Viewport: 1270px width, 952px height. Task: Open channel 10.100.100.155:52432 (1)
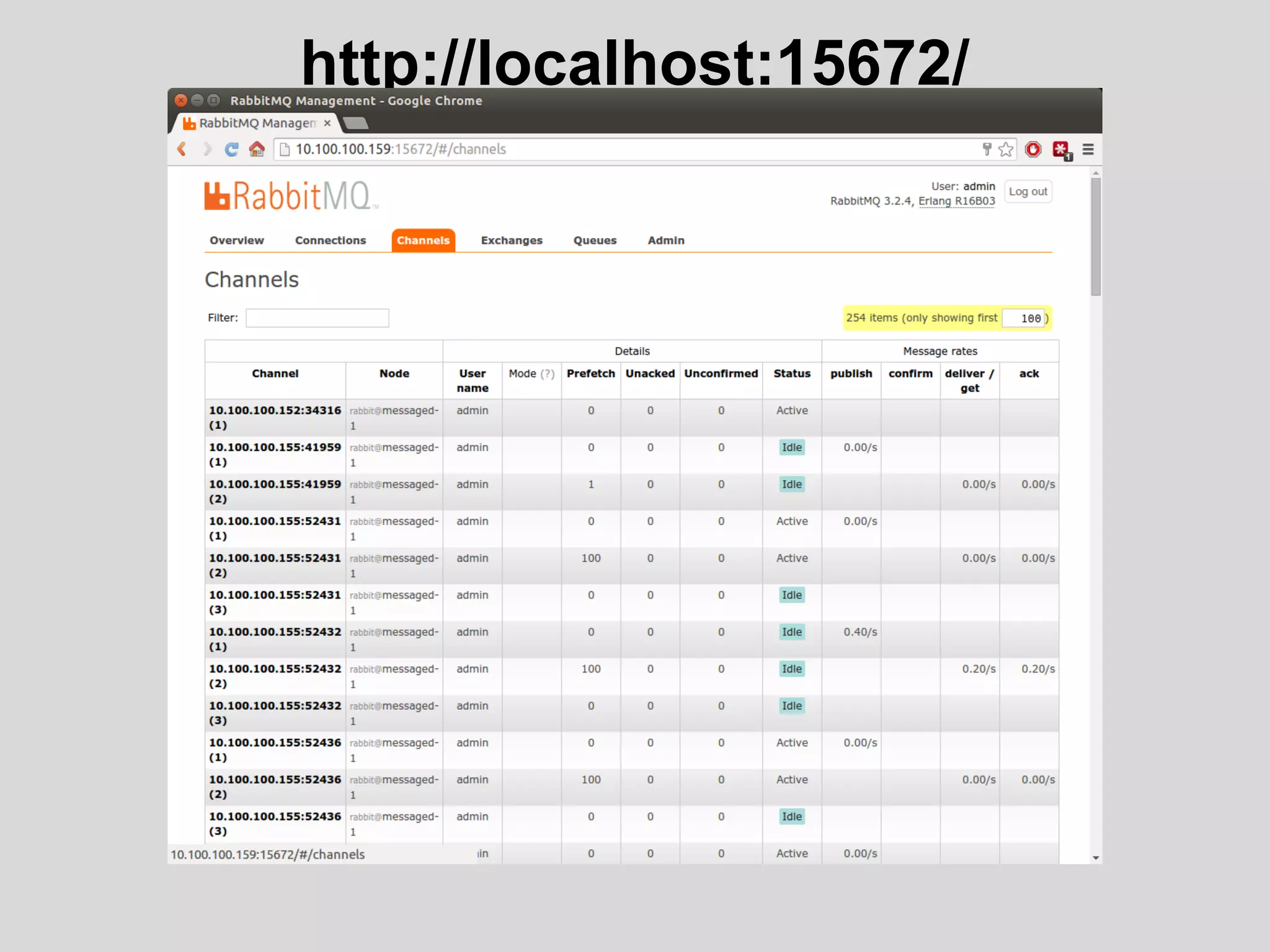pos(275,639)
